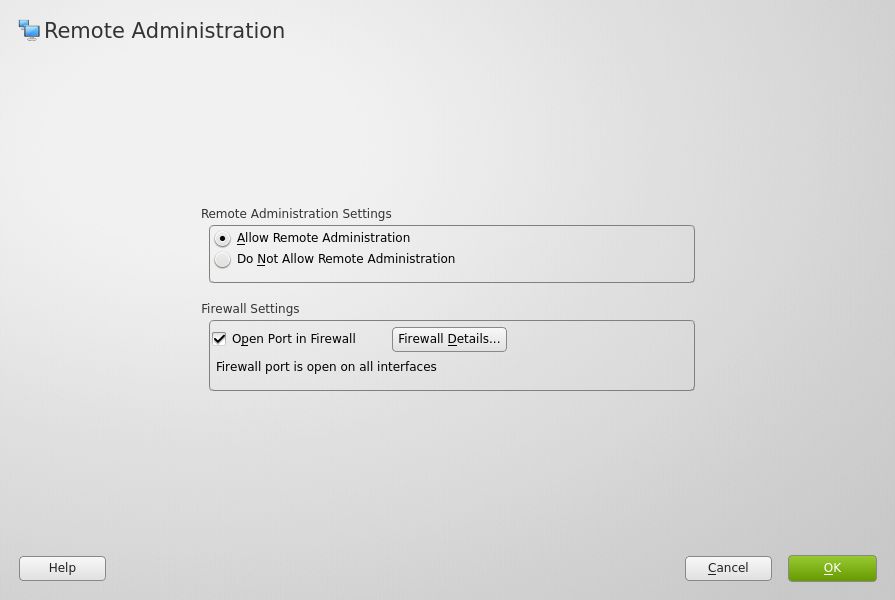This screenshot has width=895, height=600.
Task: Click the firewall port open status text
Action: click(326, 367)
